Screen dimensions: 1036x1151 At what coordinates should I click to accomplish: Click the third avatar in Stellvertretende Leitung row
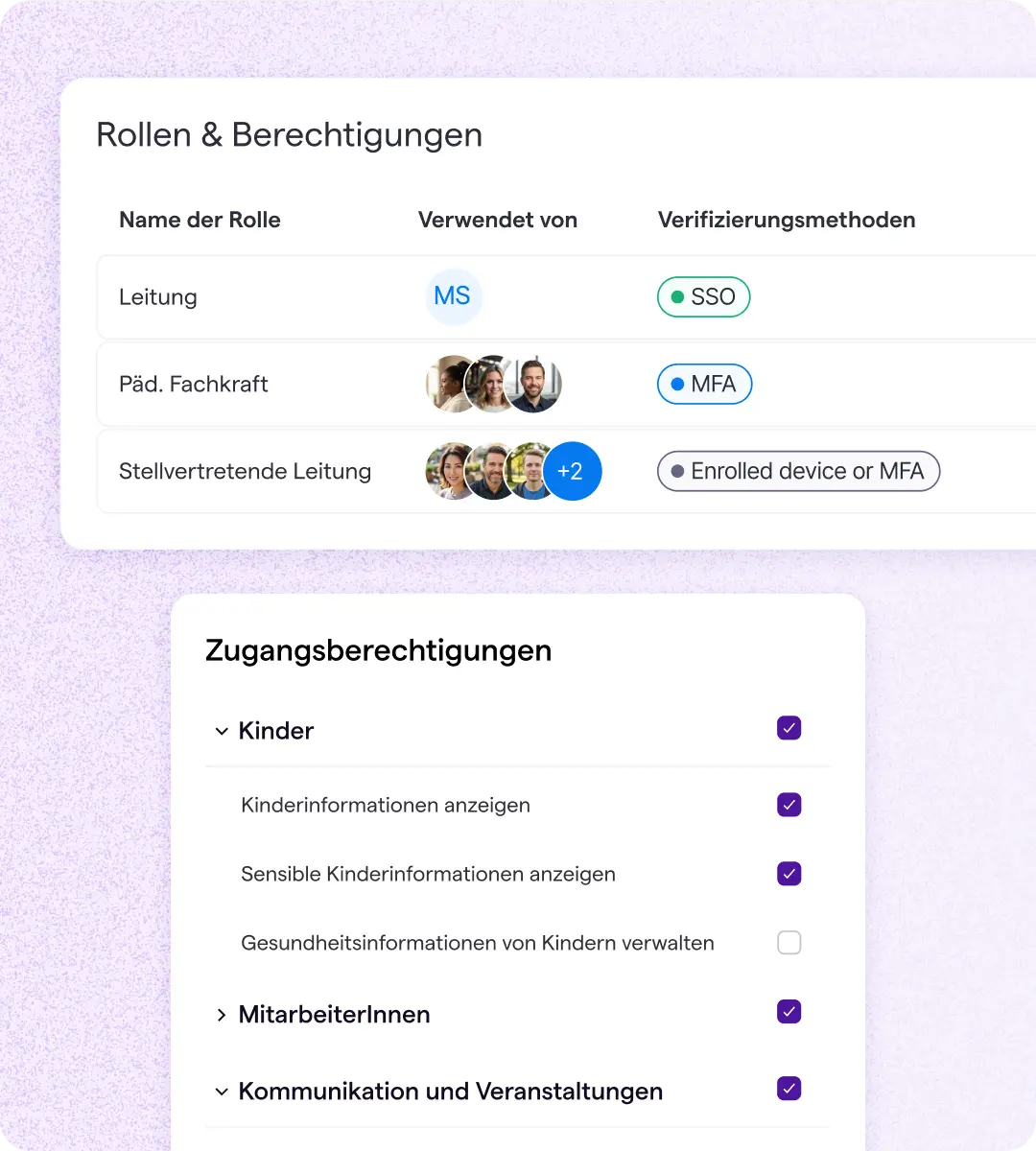(x=528, y=471)
